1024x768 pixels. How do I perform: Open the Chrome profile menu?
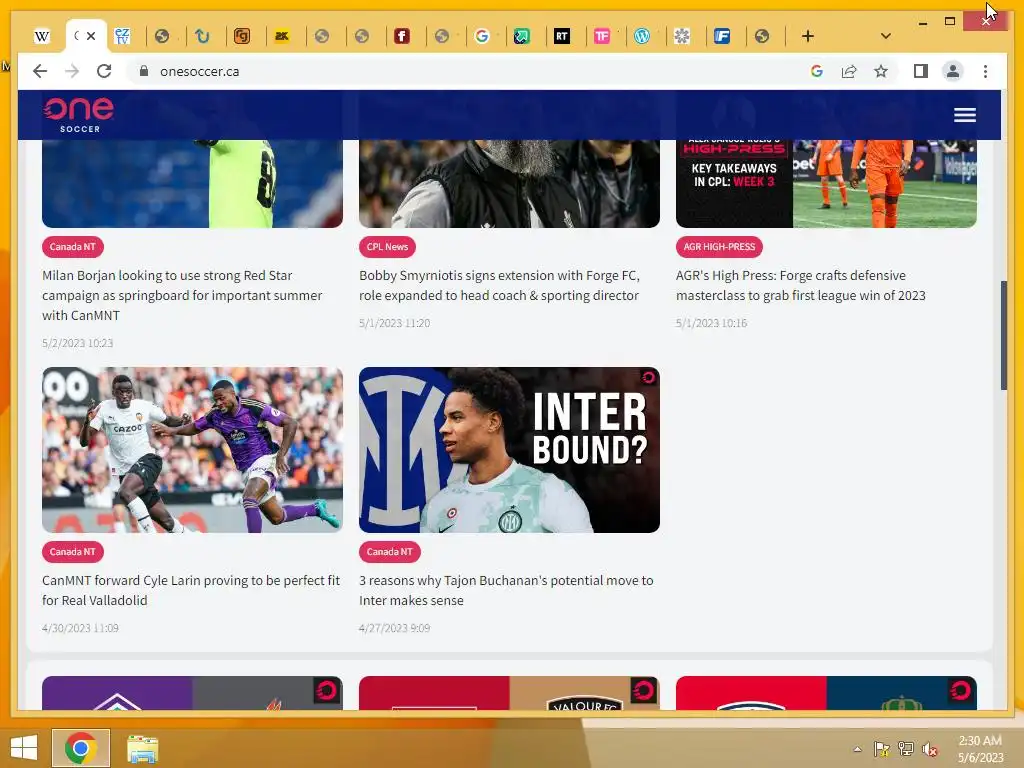(x=953, y=71)
